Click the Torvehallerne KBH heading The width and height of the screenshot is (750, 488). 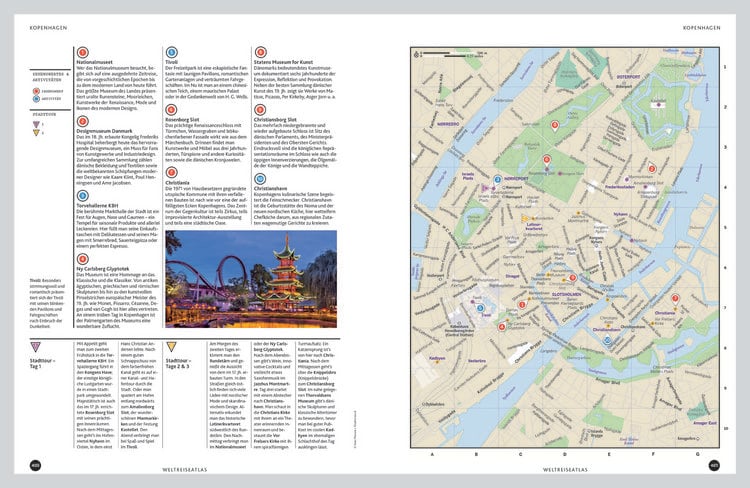coord(97,205)
